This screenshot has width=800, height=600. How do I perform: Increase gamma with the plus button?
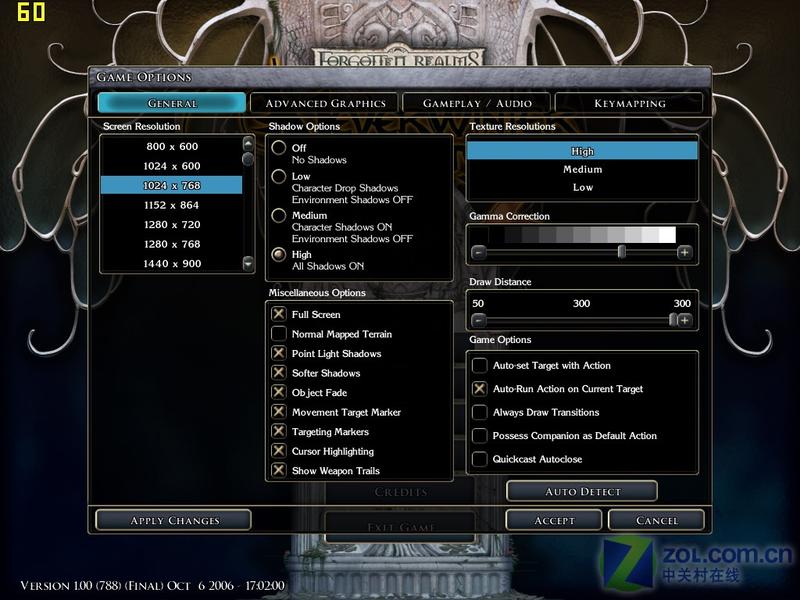point(685,252)
